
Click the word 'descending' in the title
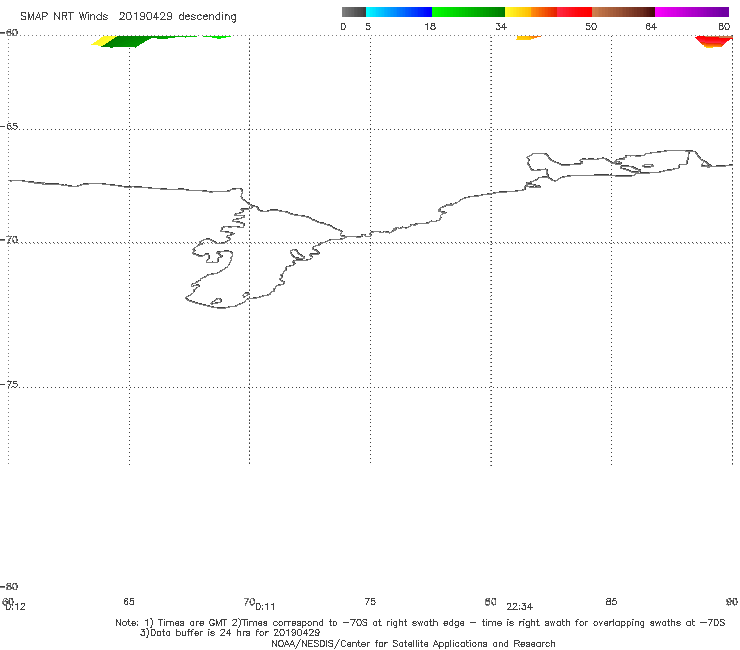(x=207, y=17)
